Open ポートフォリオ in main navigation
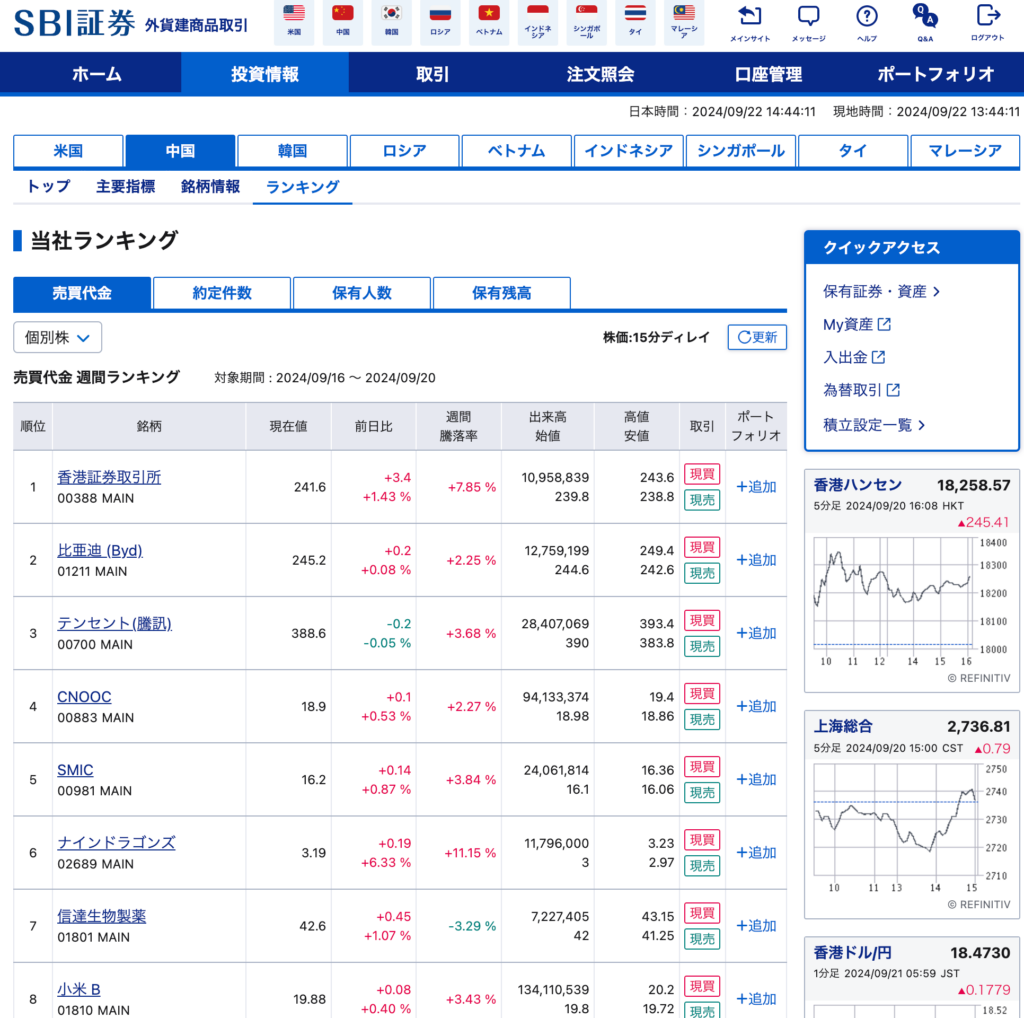This screenshot has height=1018, width=1024. tap(936, 74)
